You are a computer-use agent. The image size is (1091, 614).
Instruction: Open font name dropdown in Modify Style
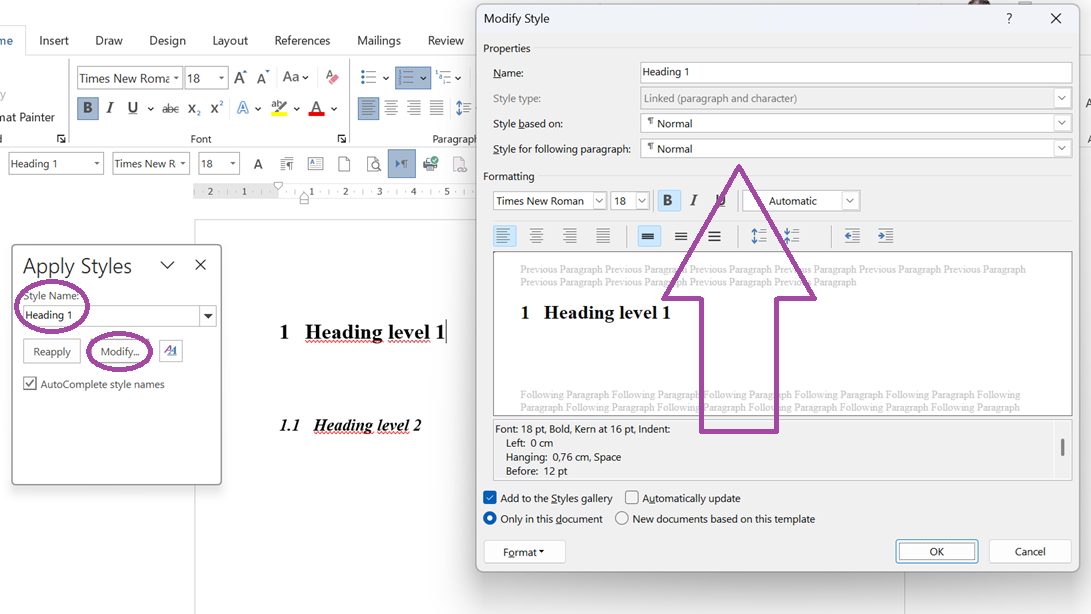599,200
